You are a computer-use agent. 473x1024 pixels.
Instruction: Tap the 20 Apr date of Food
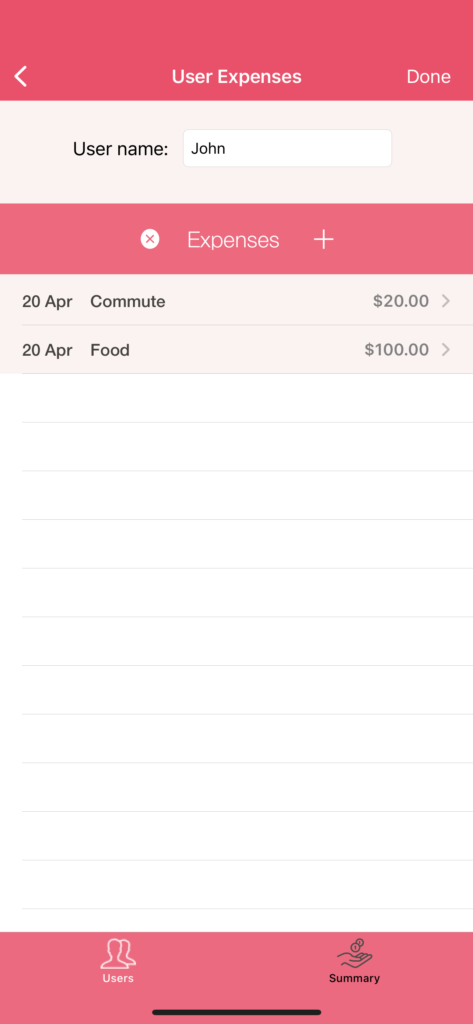[x=47, y=349]
